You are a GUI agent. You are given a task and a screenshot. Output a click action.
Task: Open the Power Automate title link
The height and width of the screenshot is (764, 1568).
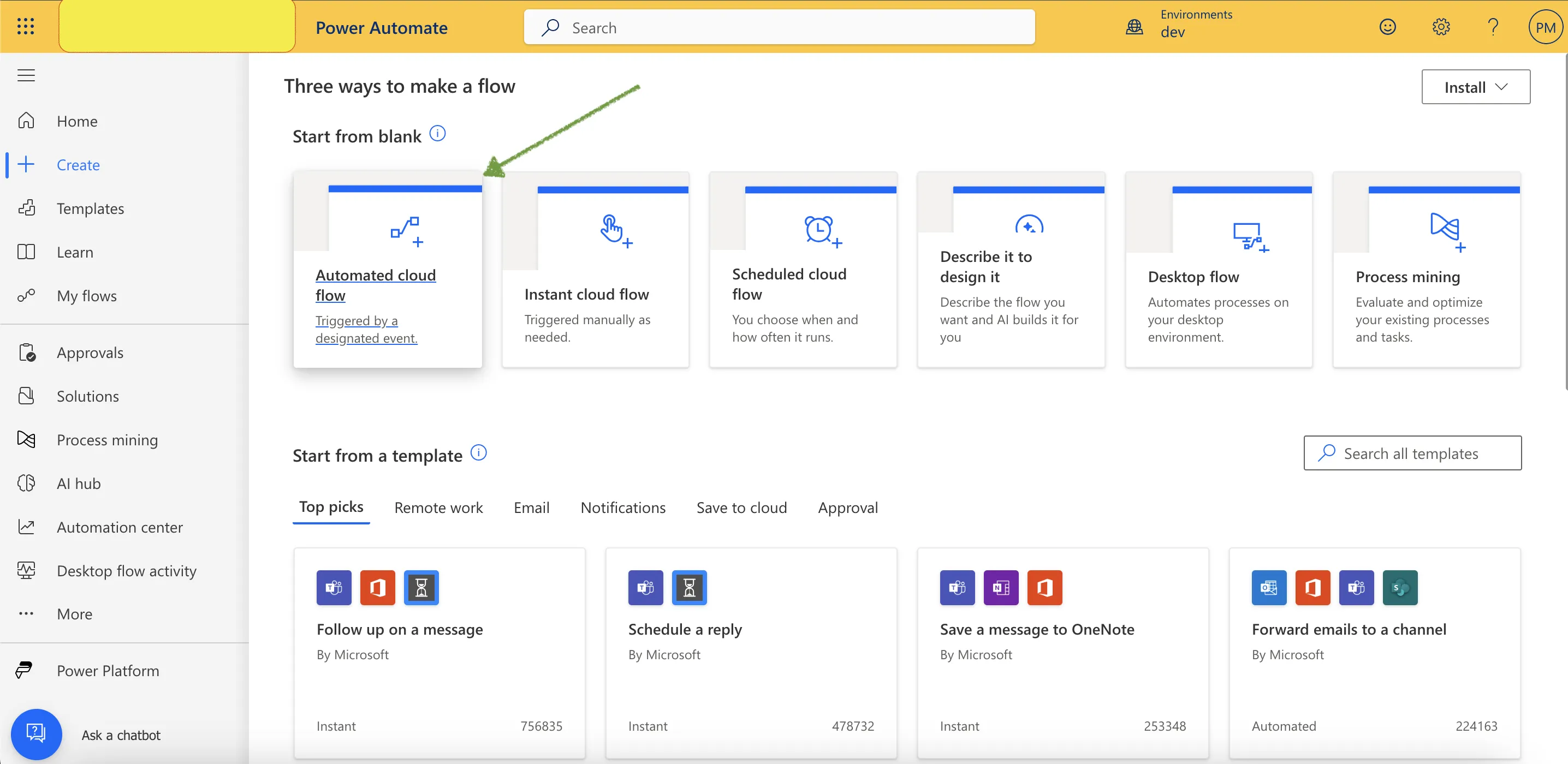click(x=381, y=27)
